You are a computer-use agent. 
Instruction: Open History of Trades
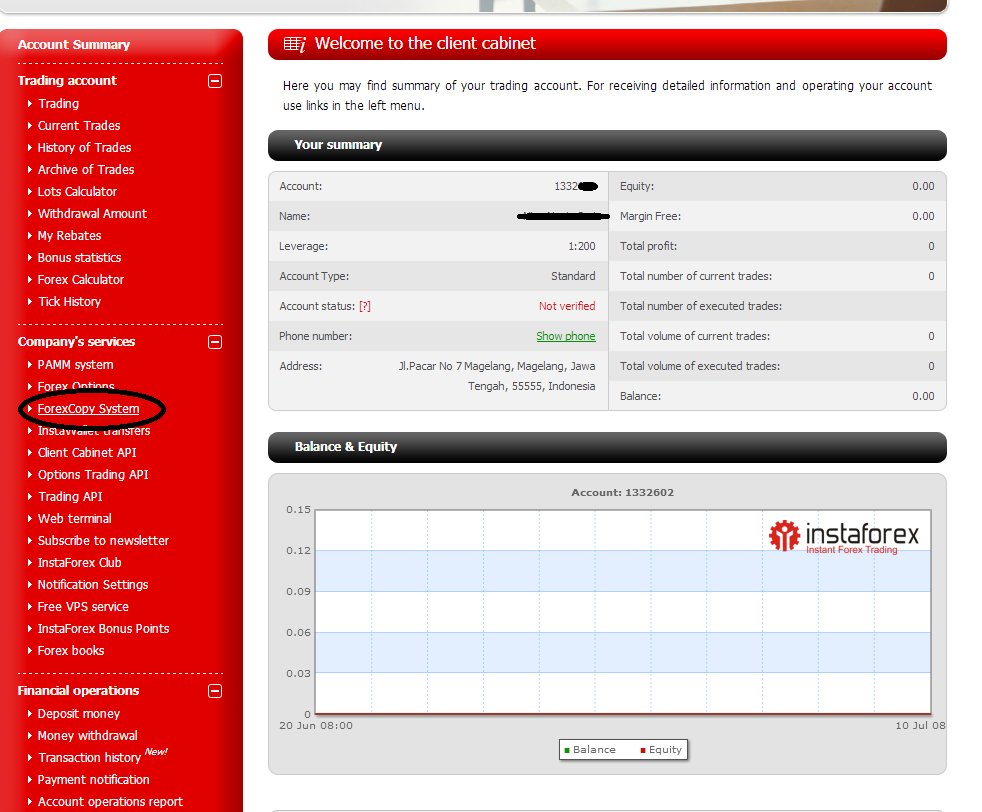point(85,147)
